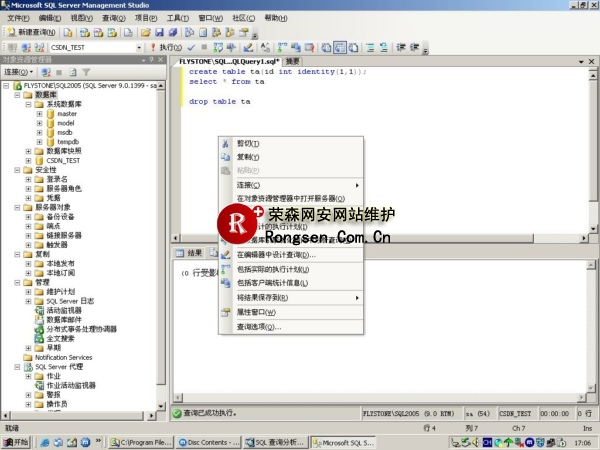The height and width of the screenshot is (450, 600).
Task: Switch to the 摘要 (Summary) tab
Action: 292,62
